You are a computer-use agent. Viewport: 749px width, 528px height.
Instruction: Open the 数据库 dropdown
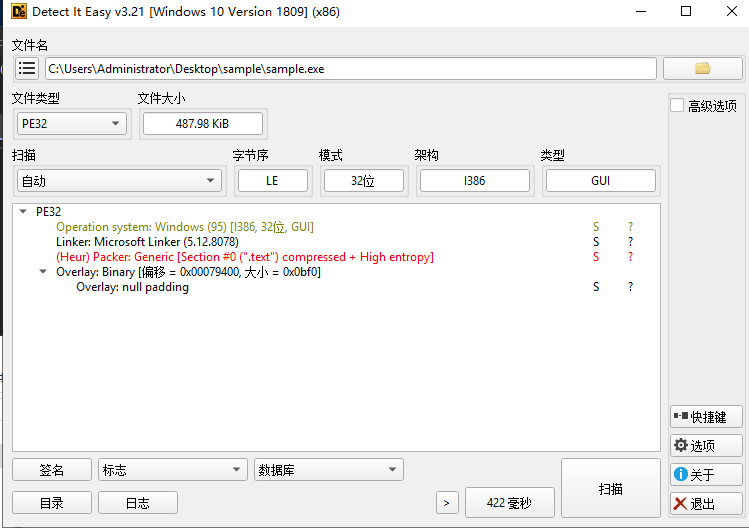point(329,470)
